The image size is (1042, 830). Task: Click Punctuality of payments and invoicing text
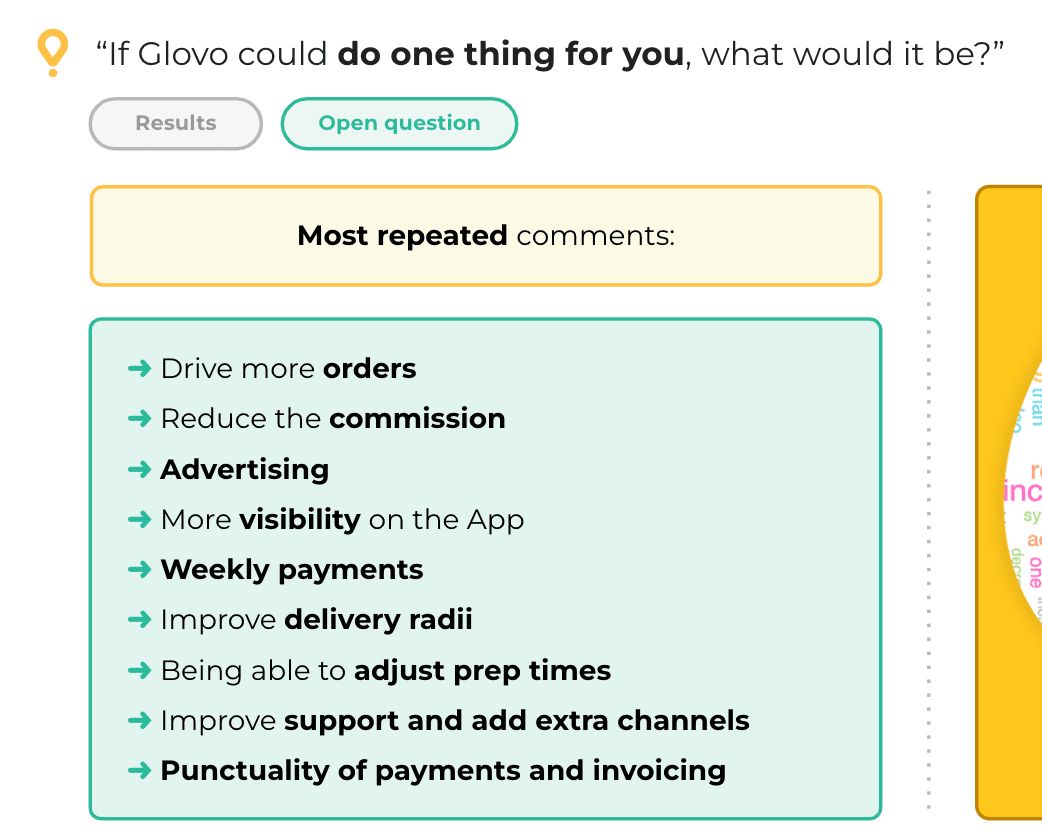point(443,771)
